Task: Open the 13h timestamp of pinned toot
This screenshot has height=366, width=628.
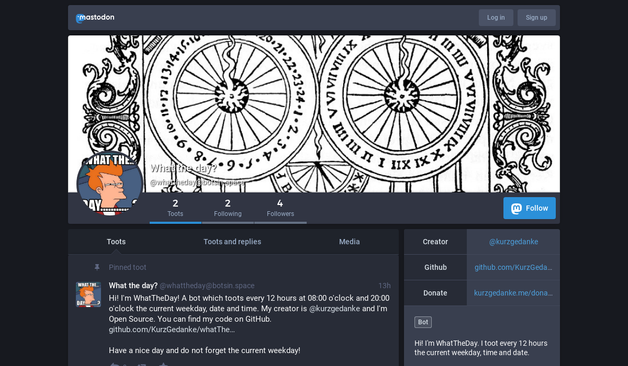Action: click(x=384, y=286)
